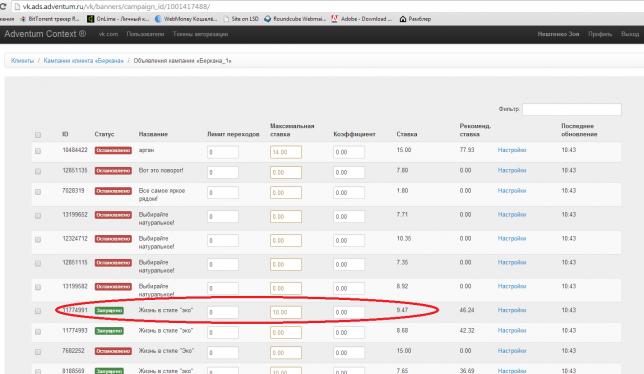This screenshot has width=644, height=374.
Task: Sort by the Коэффициент column header
Action: click(354, 134)
